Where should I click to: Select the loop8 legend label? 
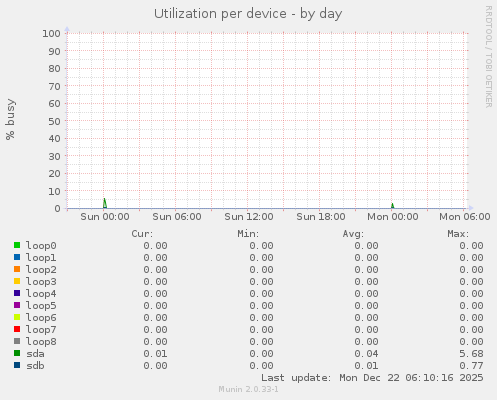41,342
